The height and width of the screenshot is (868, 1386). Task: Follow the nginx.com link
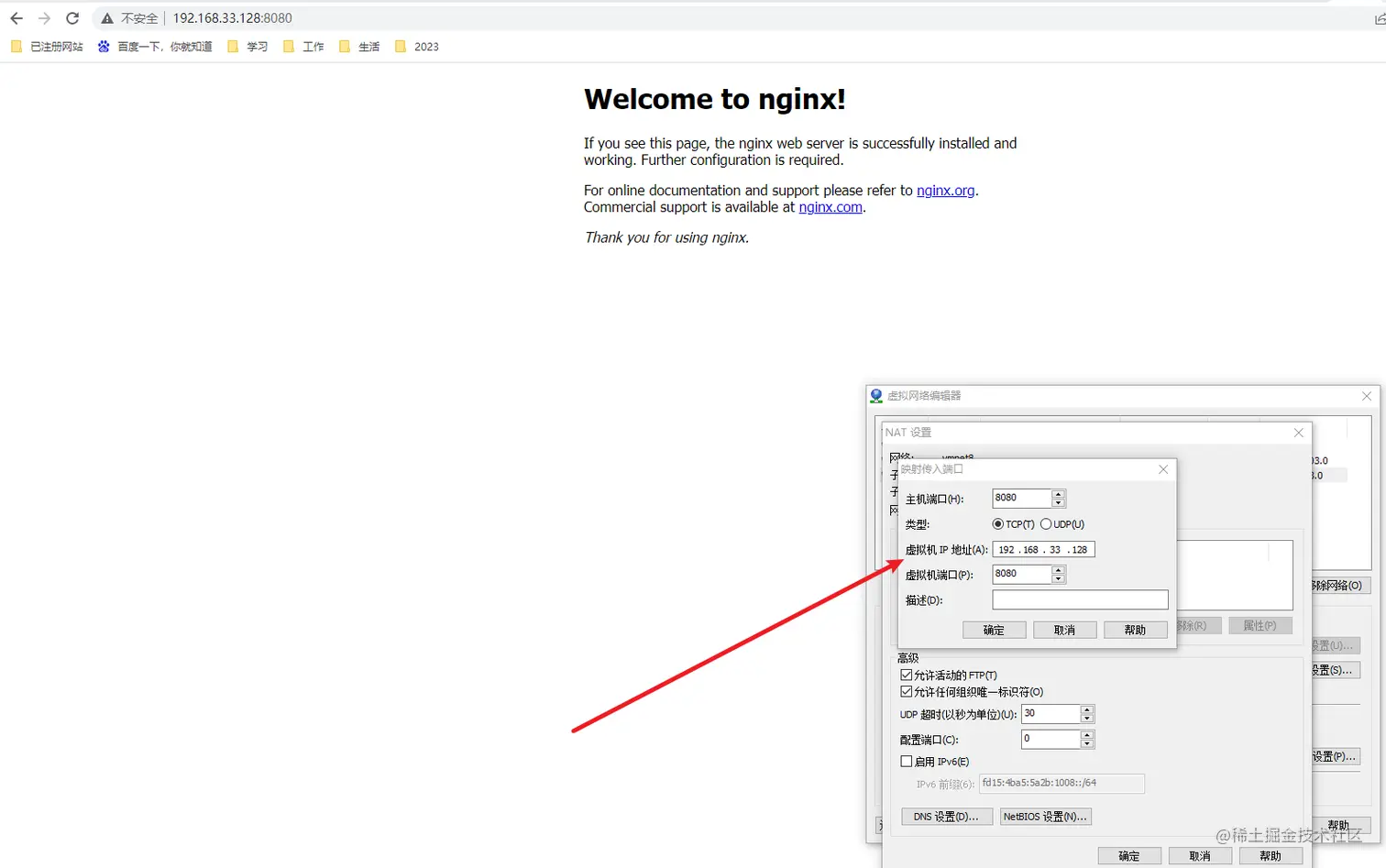coord(830,207)
